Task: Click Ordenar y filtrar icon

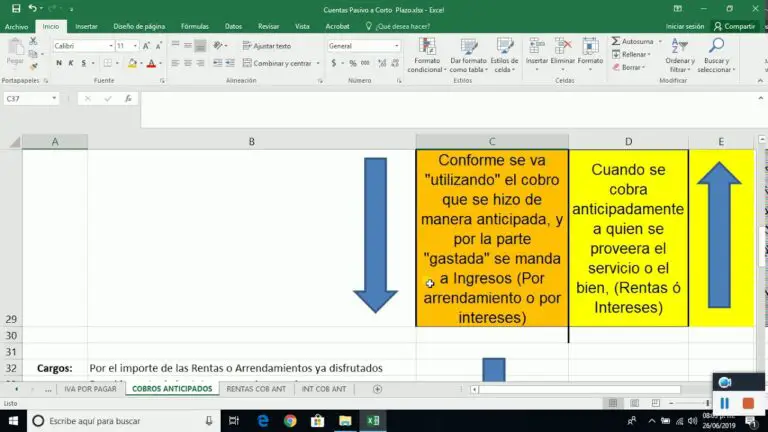Action: (x=681, y=55)
